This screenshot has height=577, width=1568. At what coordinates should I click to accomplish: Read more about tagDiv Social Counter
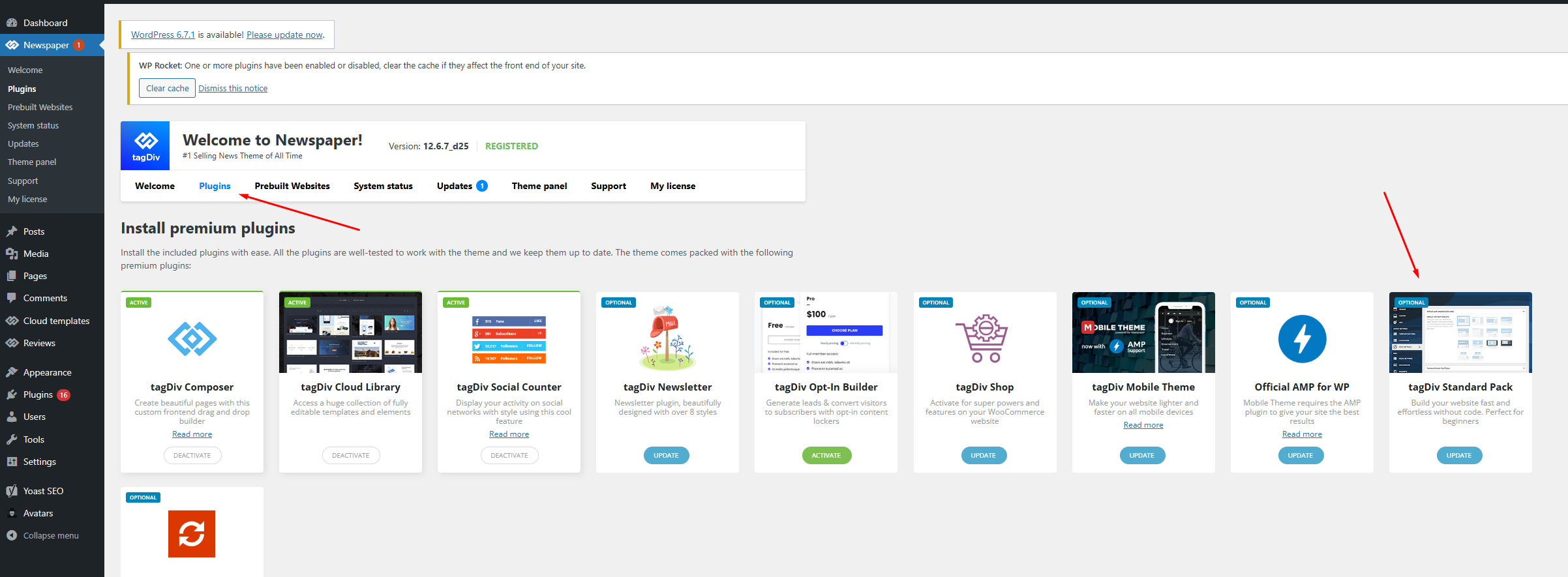coord(509,434)
